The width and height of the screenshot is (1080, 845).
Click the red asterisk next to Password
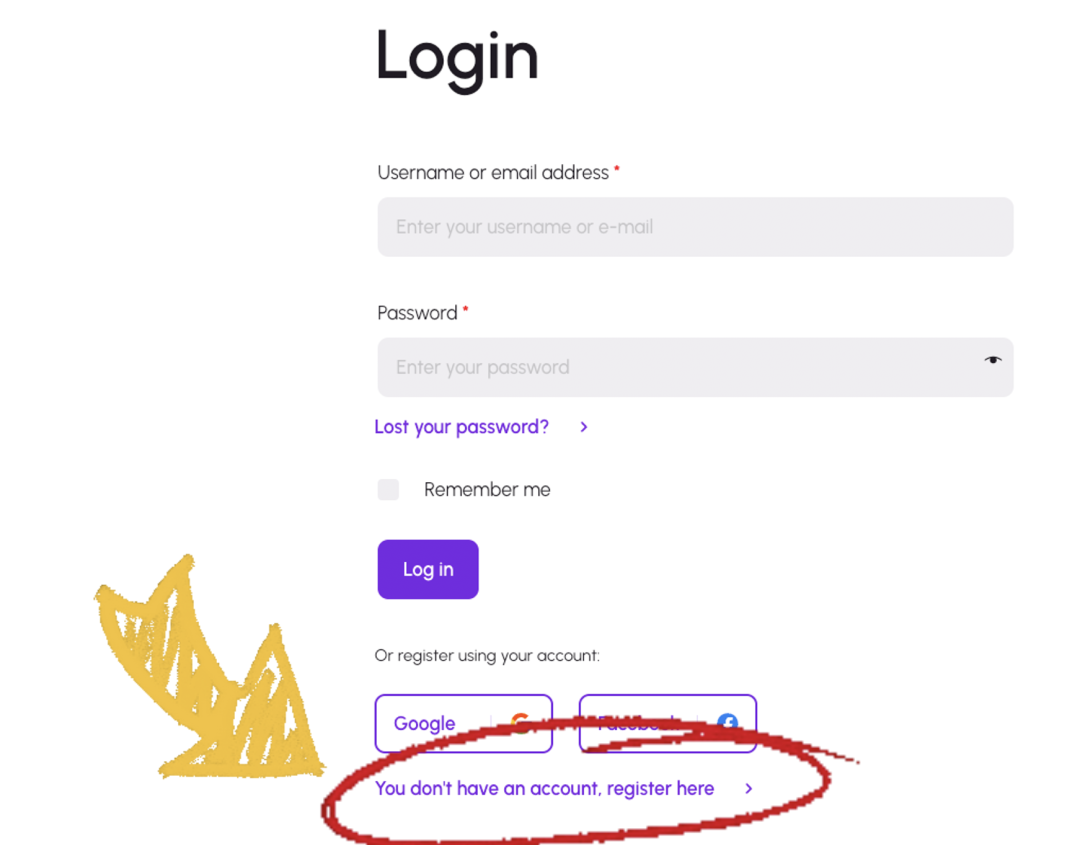tap(465, 311)
